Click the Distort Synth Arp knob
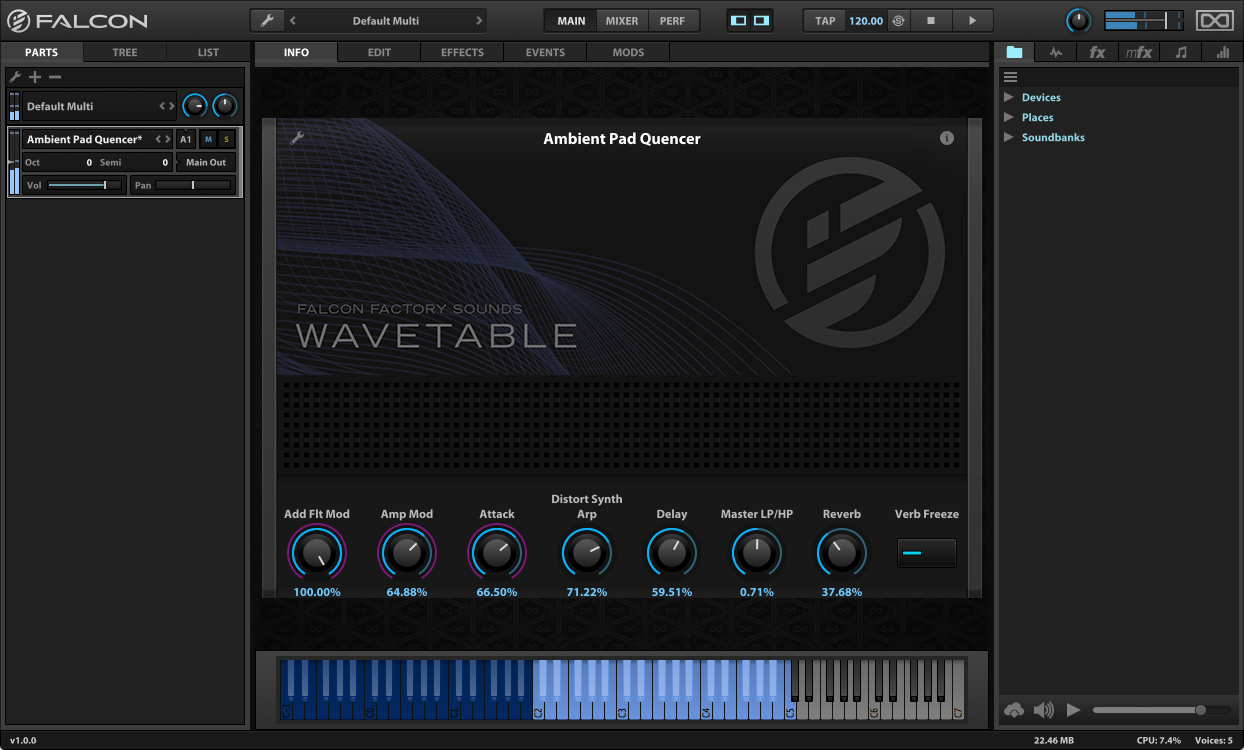 point(587,553)
